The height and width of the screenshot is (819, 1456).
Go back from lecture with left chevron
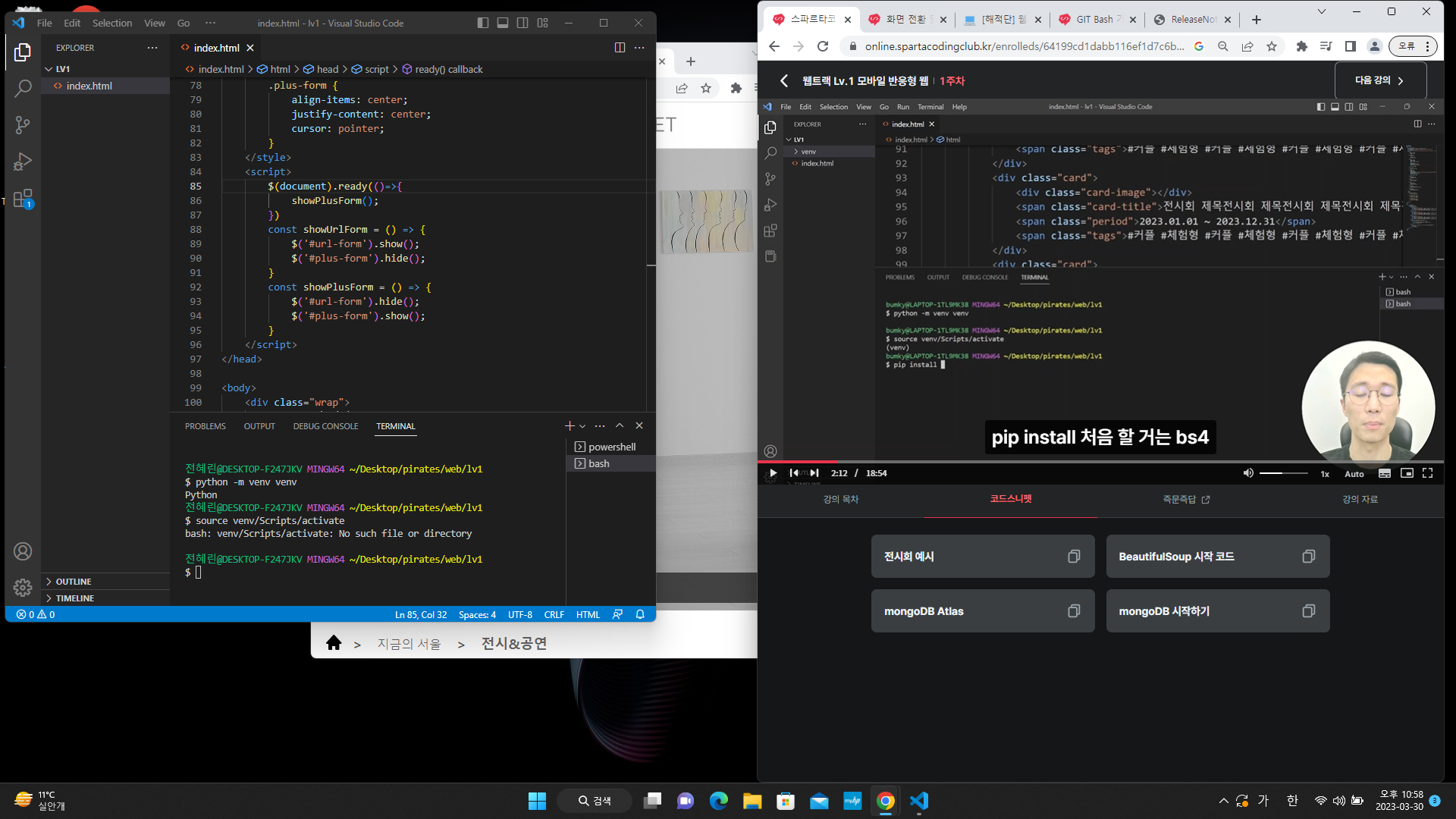(x=784, y=80)
